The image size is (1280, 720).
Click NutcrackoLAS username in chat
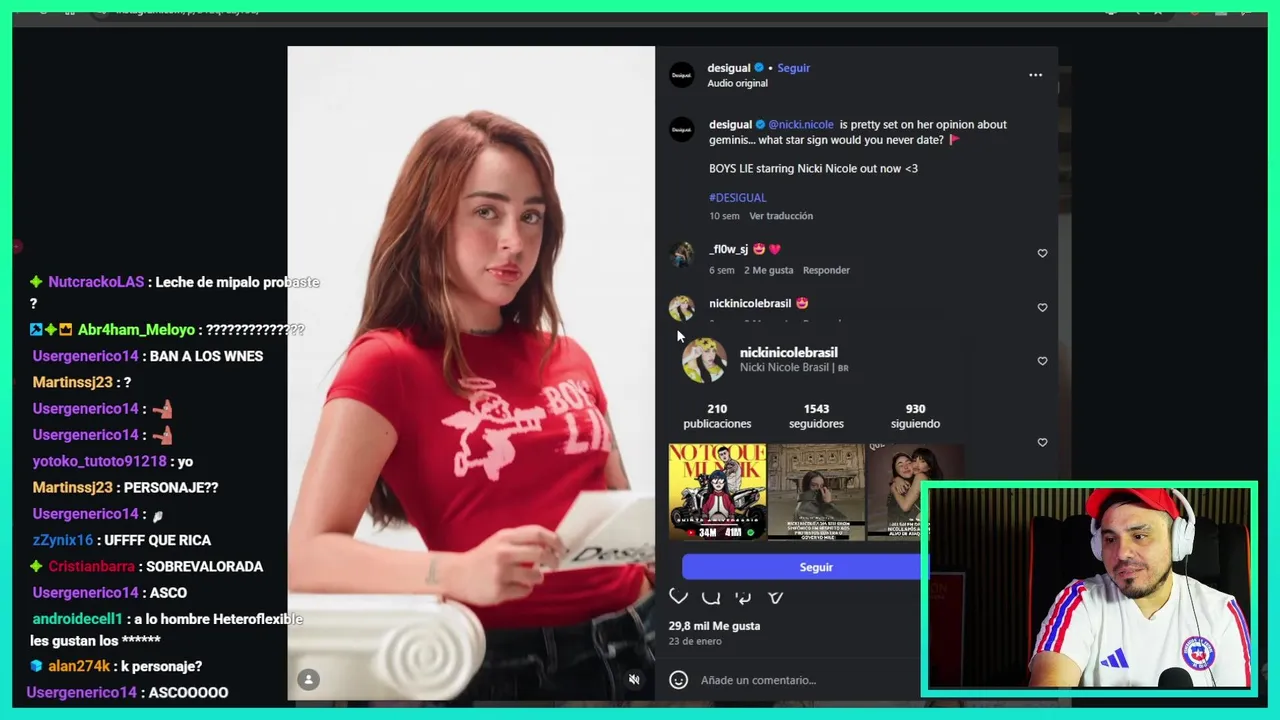96,283
